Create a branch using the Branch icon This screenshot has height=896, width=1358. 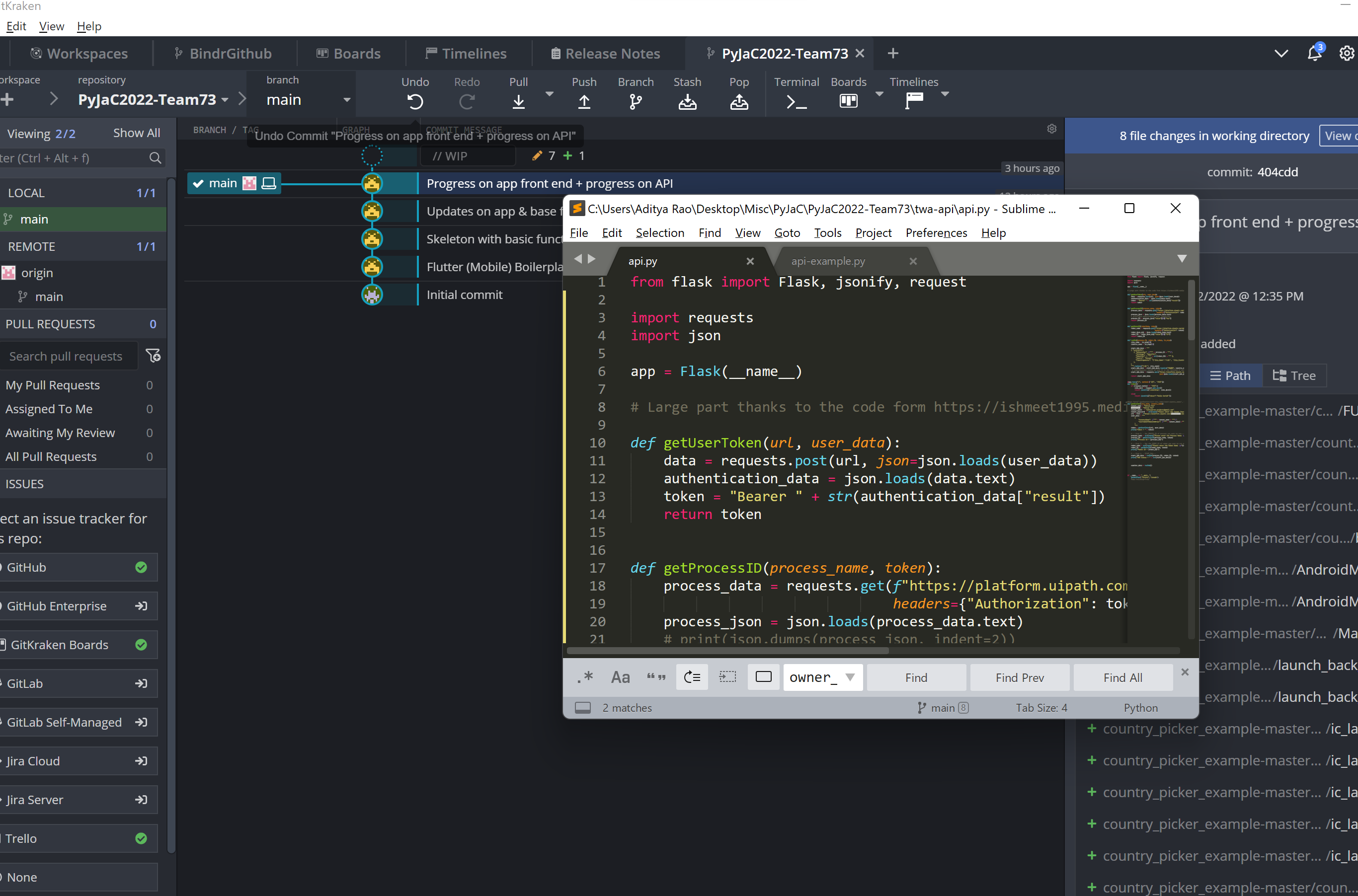[635, 102]
